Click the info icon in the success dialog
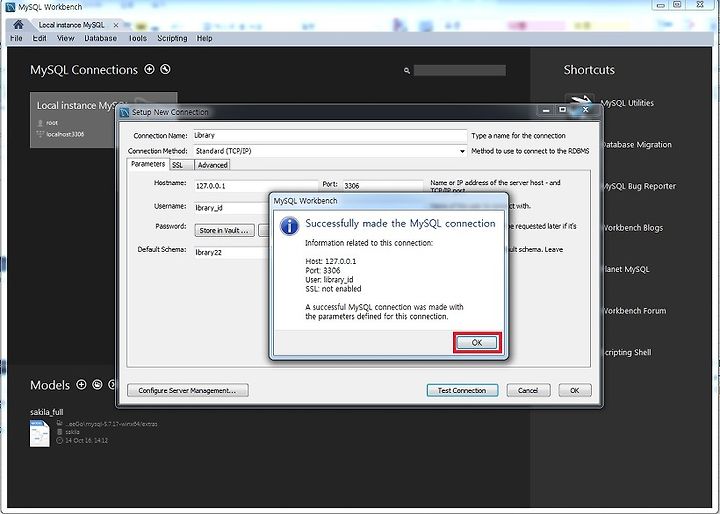Screen dimensions: 720x514 pos(289,226)
